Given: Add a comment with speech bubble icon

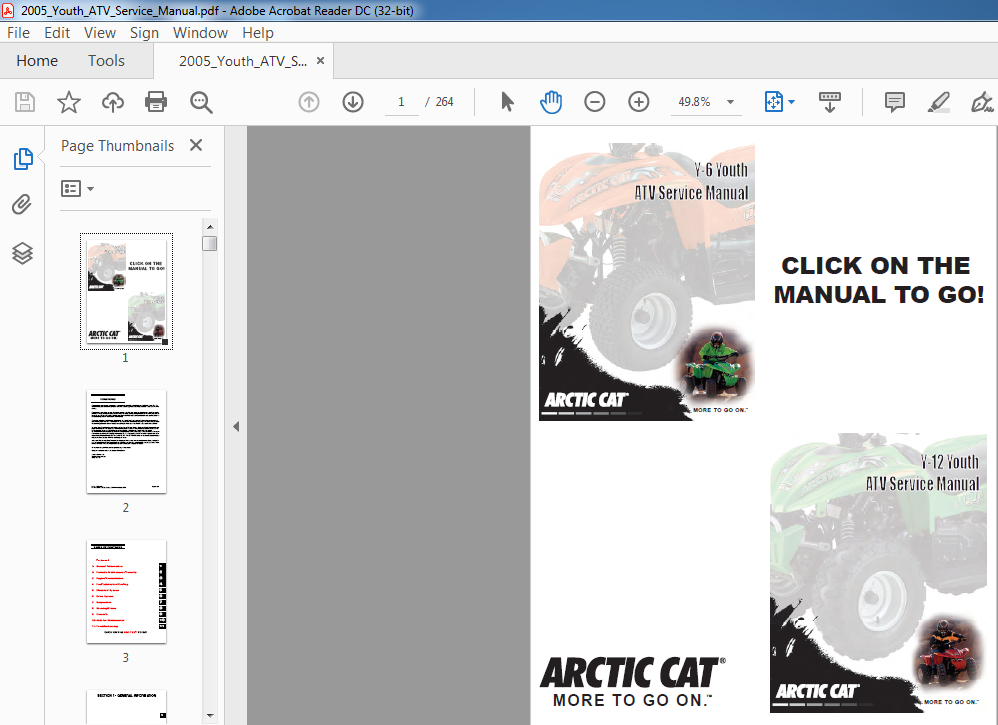Looking at the screenshot, I should pyautogui.click(x=895, y=102).
